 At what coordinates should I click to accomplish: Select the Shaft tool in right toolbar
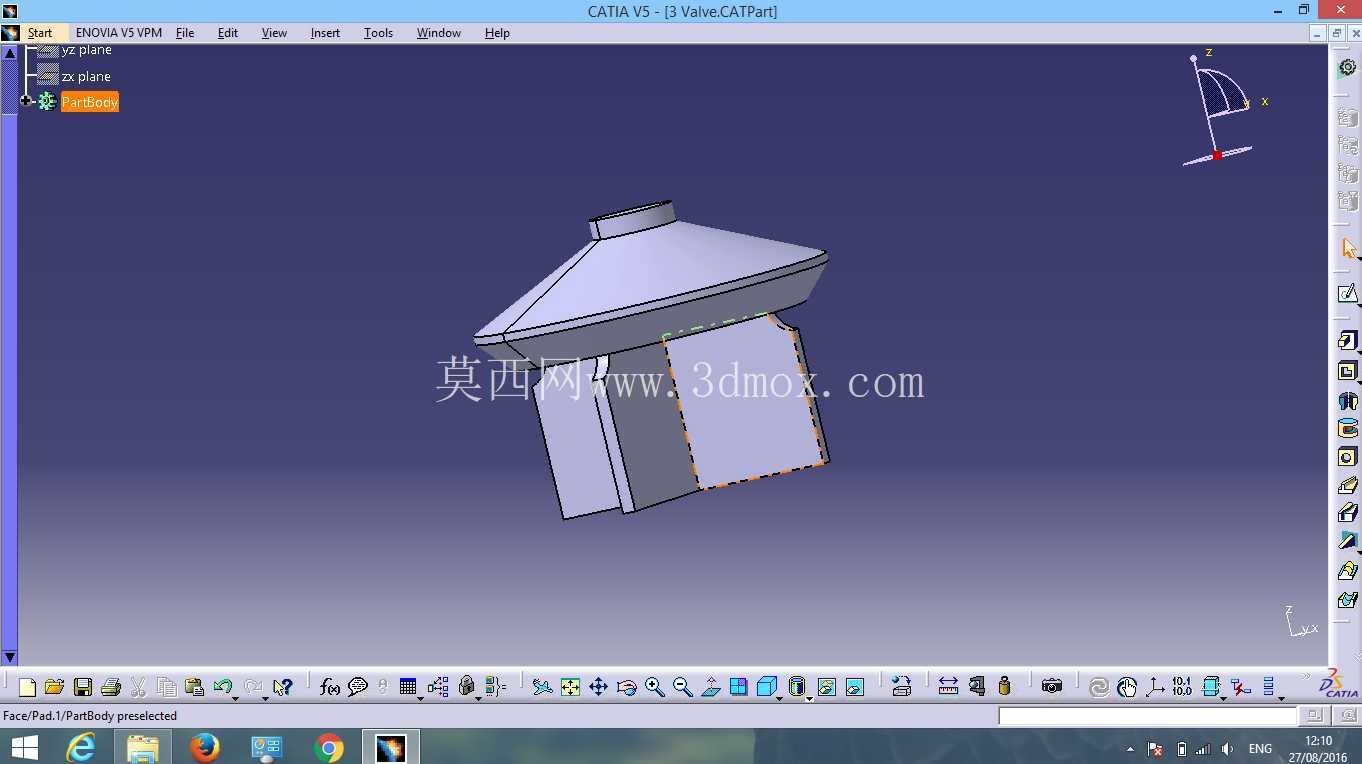[1347, 400]
